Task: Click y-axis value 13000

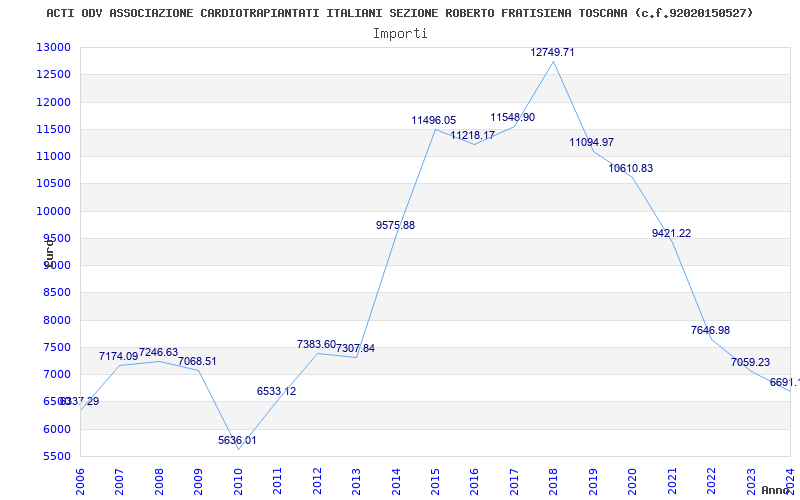Action: point(53,47)
